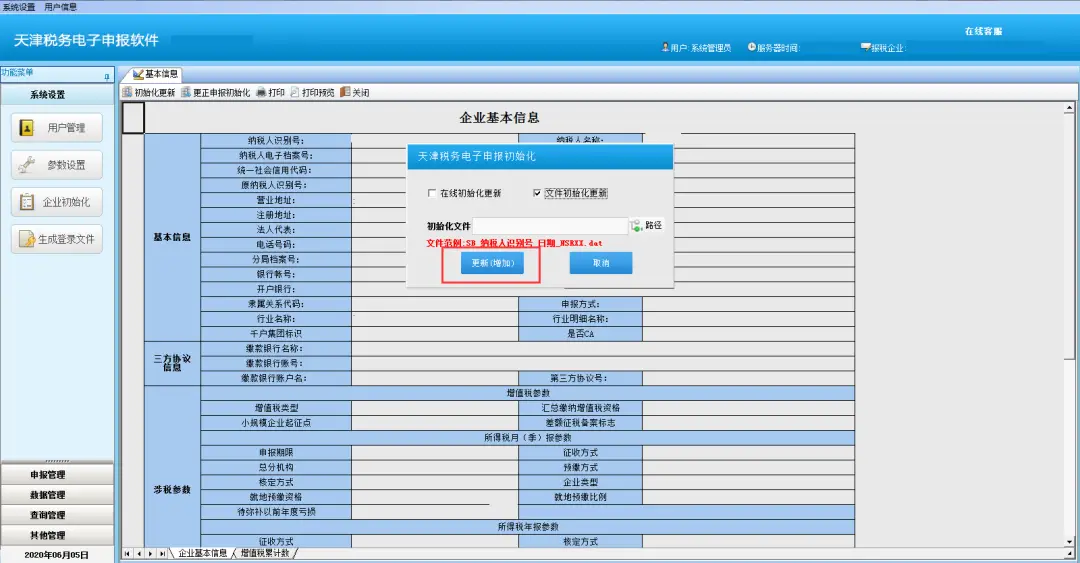Click the 申报方式 label cell
Screen dimensions: 1080x563
click(581, 304)
